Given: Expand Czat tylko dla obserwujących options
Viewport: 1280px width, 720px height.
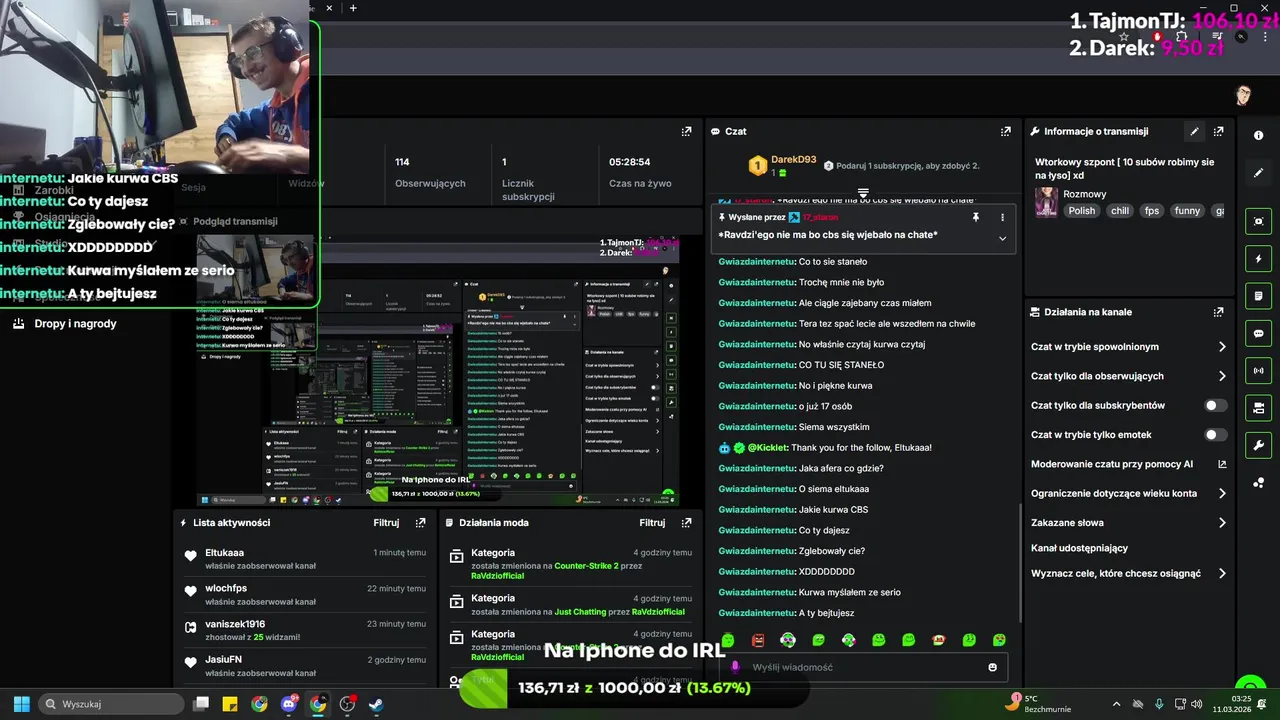Looking at the screenshot, I should (x=1222, y=376).
